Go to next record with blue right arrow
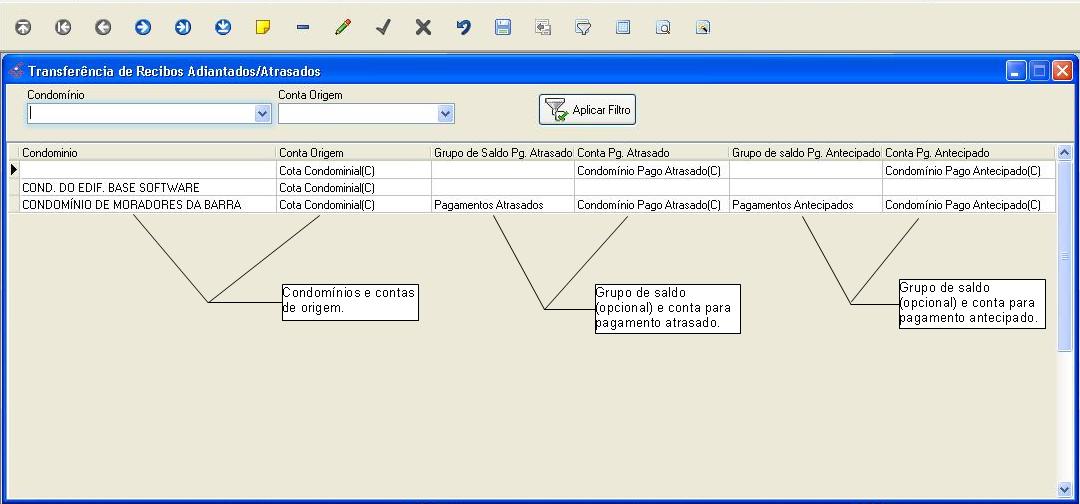This screenshot has height=504, width=1080. point(143,28)
